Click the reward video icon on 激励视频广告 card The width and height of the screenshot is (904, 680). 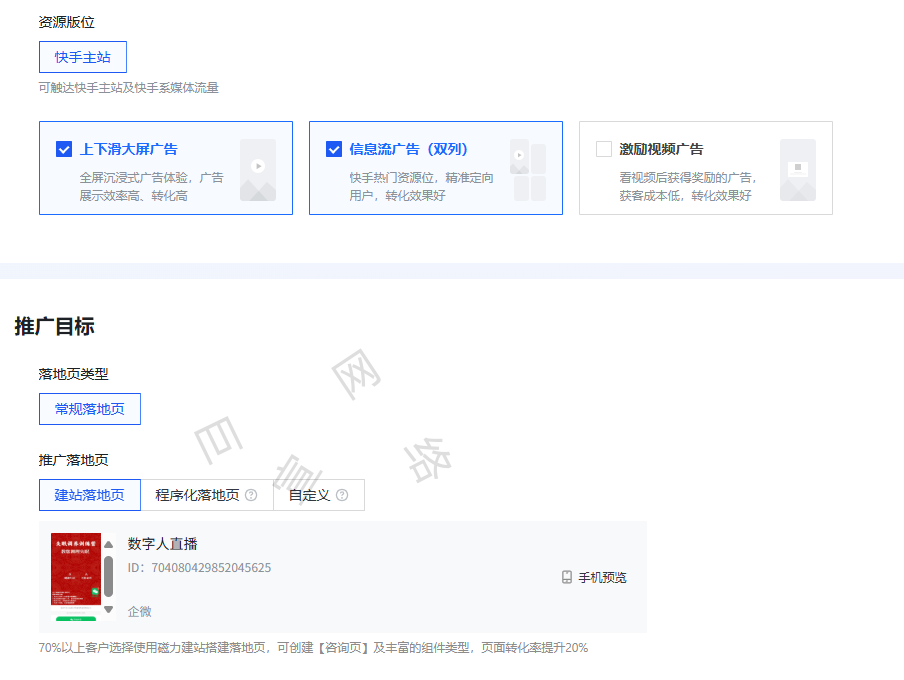click(798, 168)
